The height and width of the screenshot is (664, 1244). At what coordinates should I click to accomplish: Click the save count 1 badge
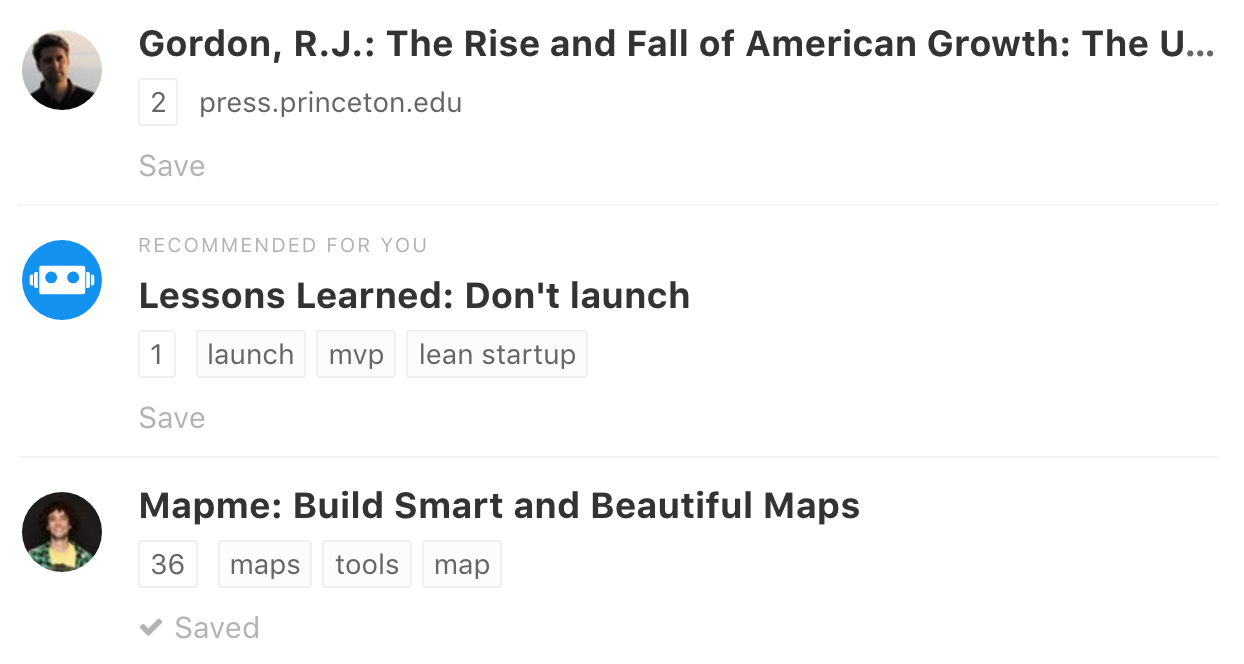(157, 355)
